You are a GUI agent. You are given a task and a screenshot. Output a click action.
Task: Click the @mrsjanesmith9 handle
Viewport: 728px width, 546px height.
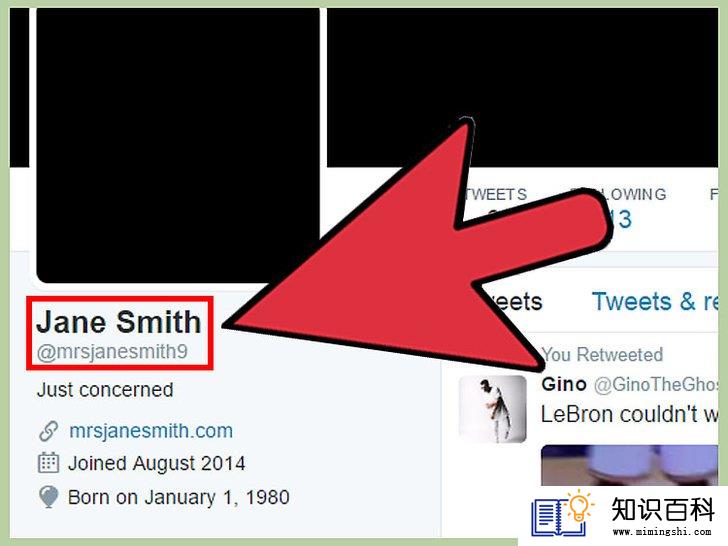point(112,352)
